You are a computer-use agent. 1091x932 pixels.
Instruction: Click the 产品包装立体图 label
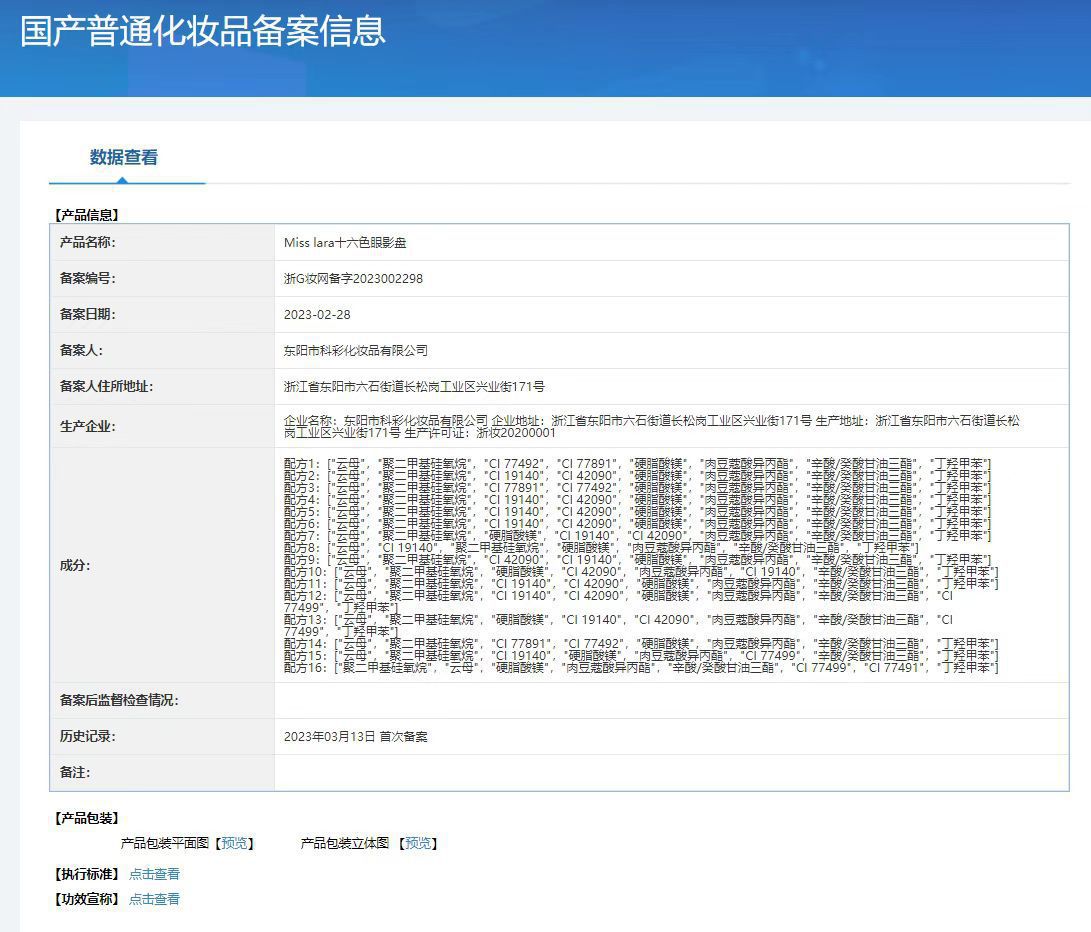(x=345, y=844)
